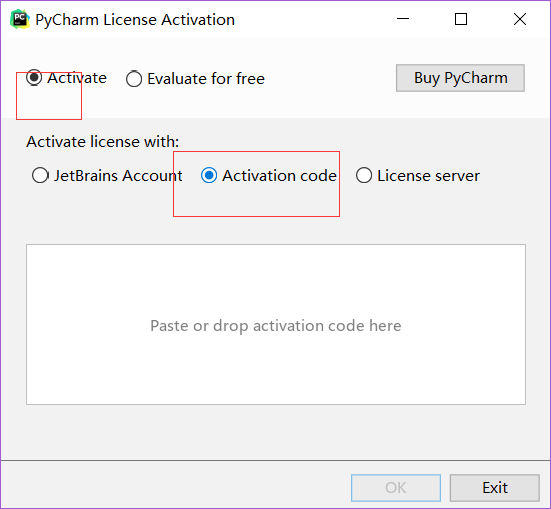The height and width of the screenshot is (509, 551).
Task: Close the PyCharm License Activation window
Action: 520,19
